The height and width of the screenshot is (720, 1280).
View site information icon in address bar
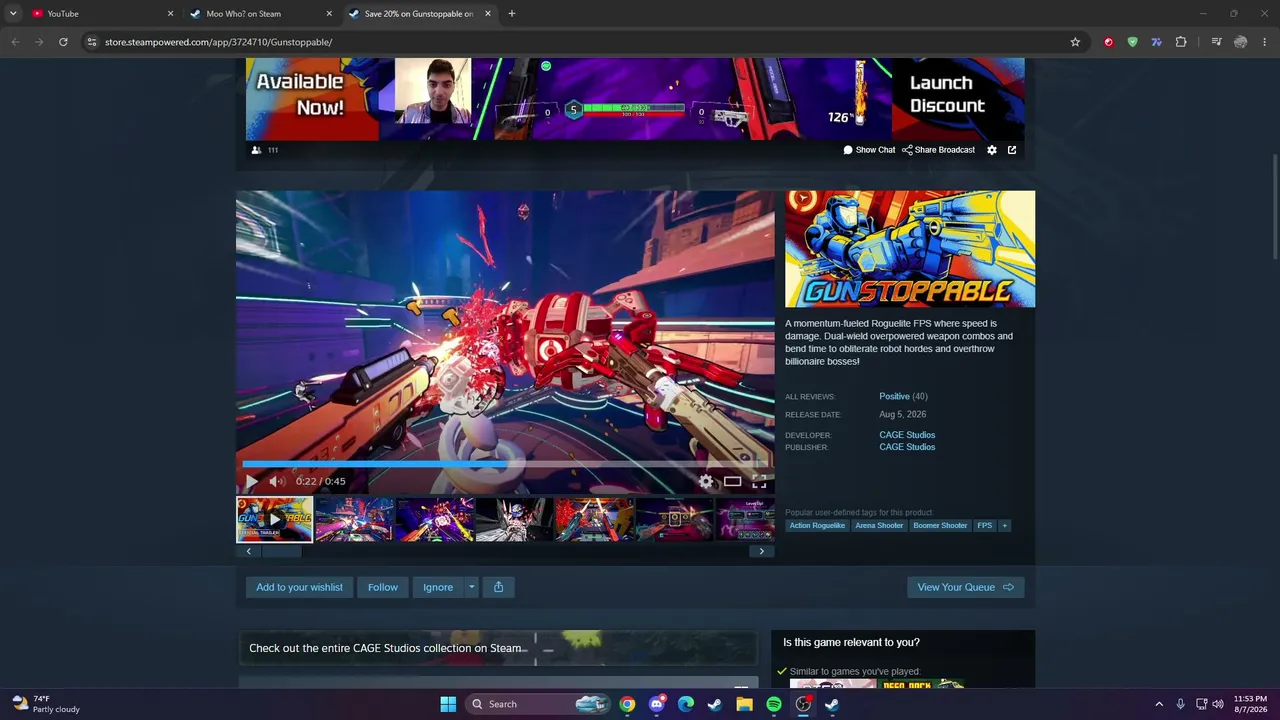[x=92, y=42]
